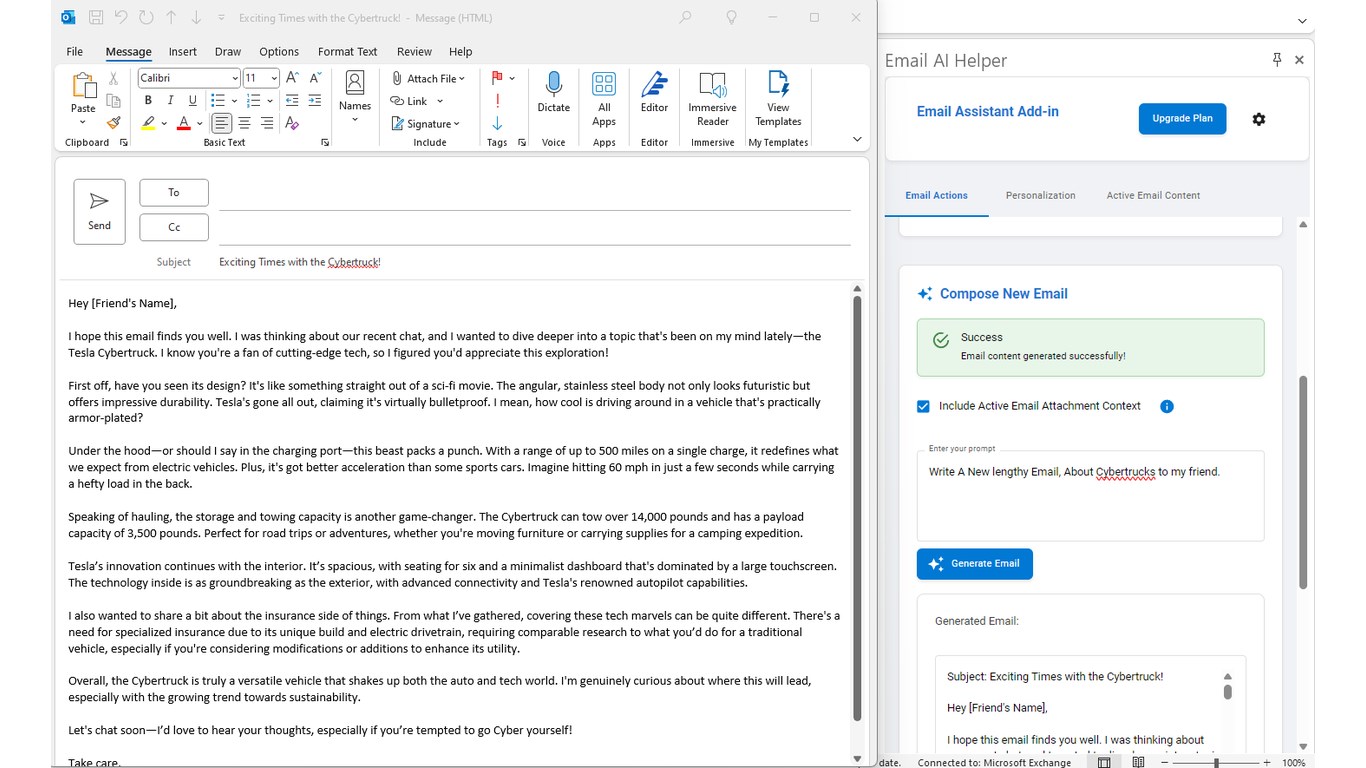Start Dictate with the microphone icon
Viewport: 1366px width, 768px height.
point(553,91)
